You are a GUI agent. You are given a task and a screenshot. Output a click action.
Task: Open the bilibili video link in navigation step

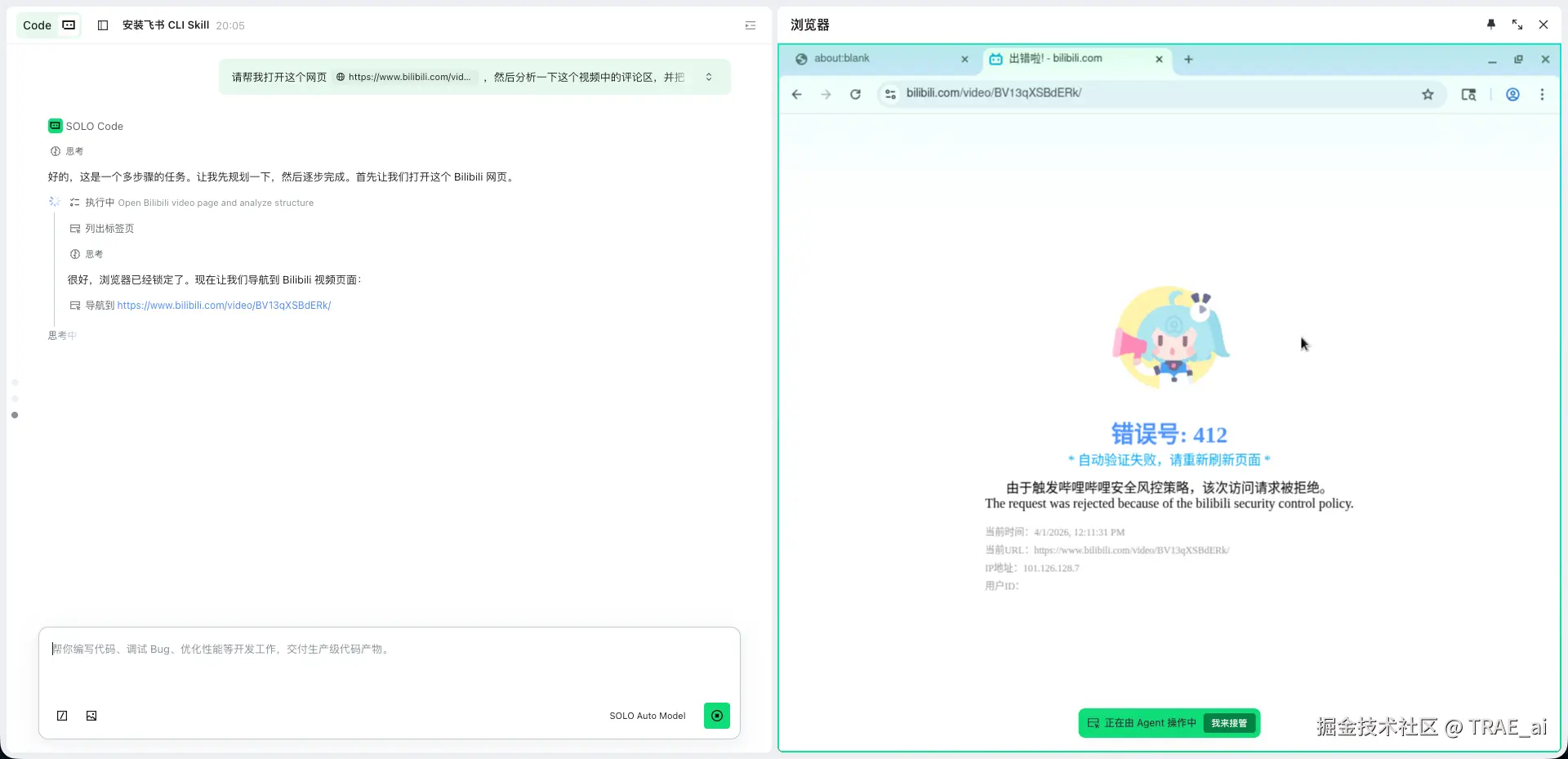coord(224,306)
